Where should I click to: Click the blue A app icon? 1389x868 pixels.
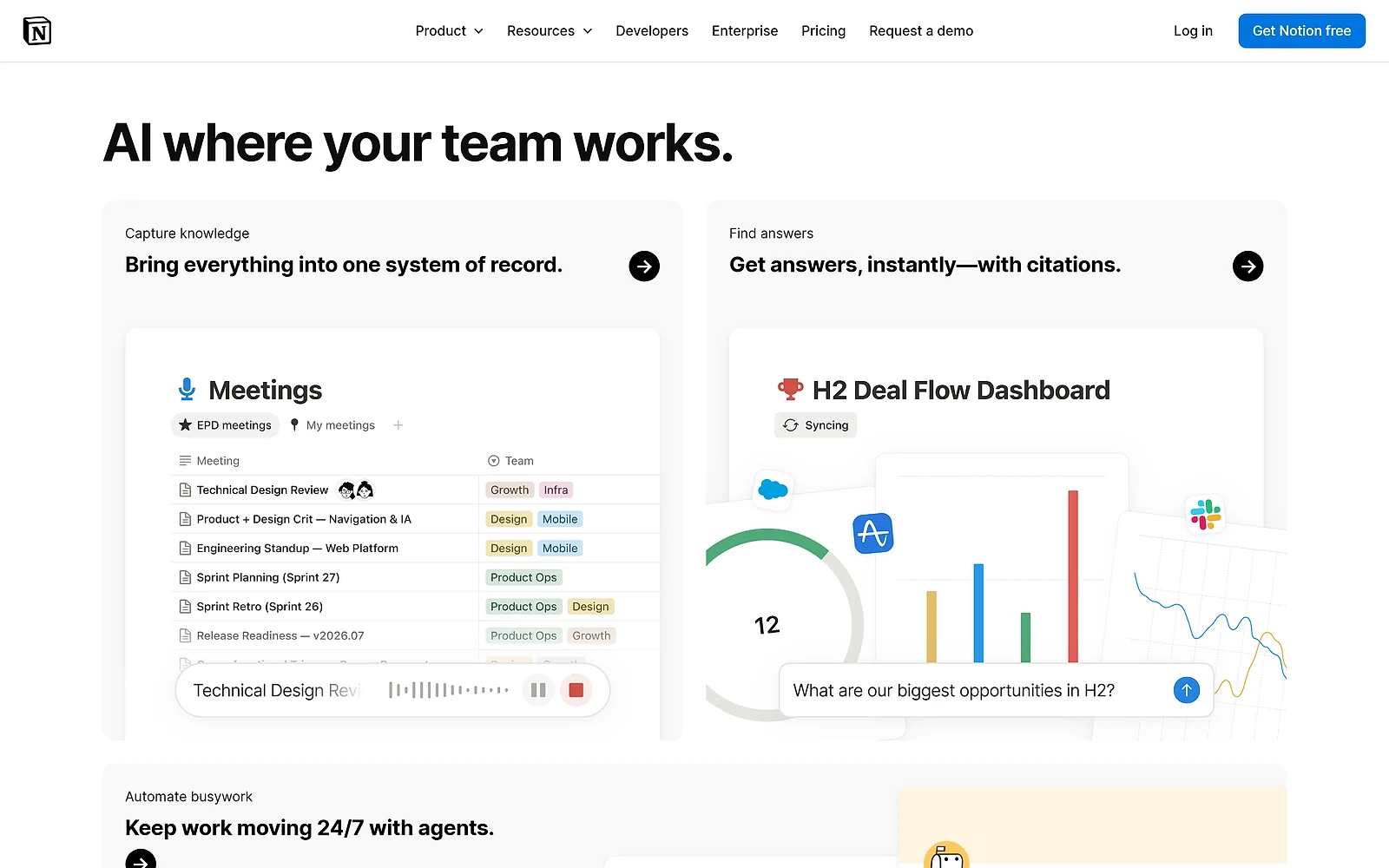[x=873, y=533]
